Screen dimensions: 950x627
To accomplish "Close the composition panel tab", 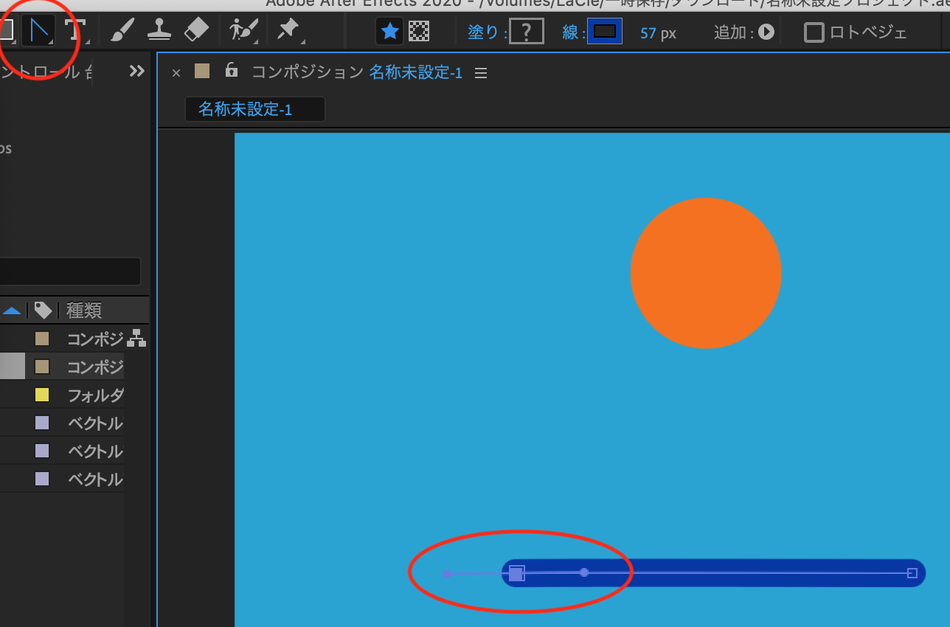I will click(x=176, y=73).
